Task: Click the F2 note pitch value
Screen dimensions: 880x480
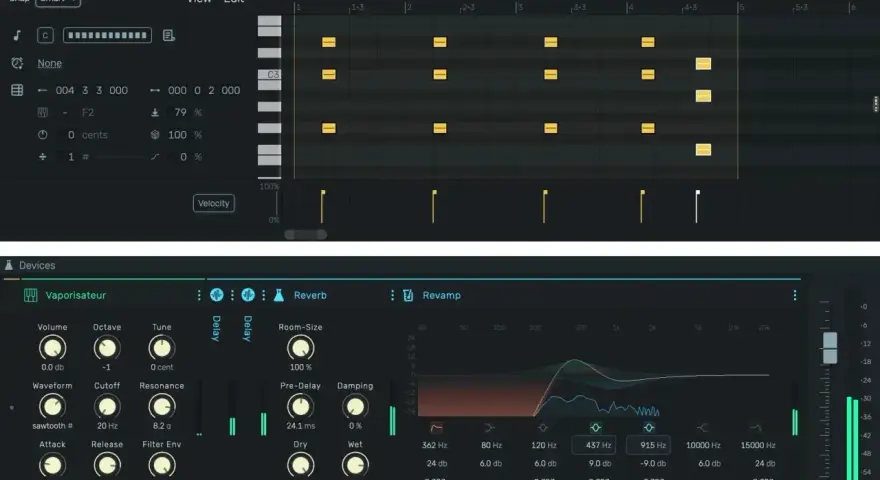Action: 88,112
